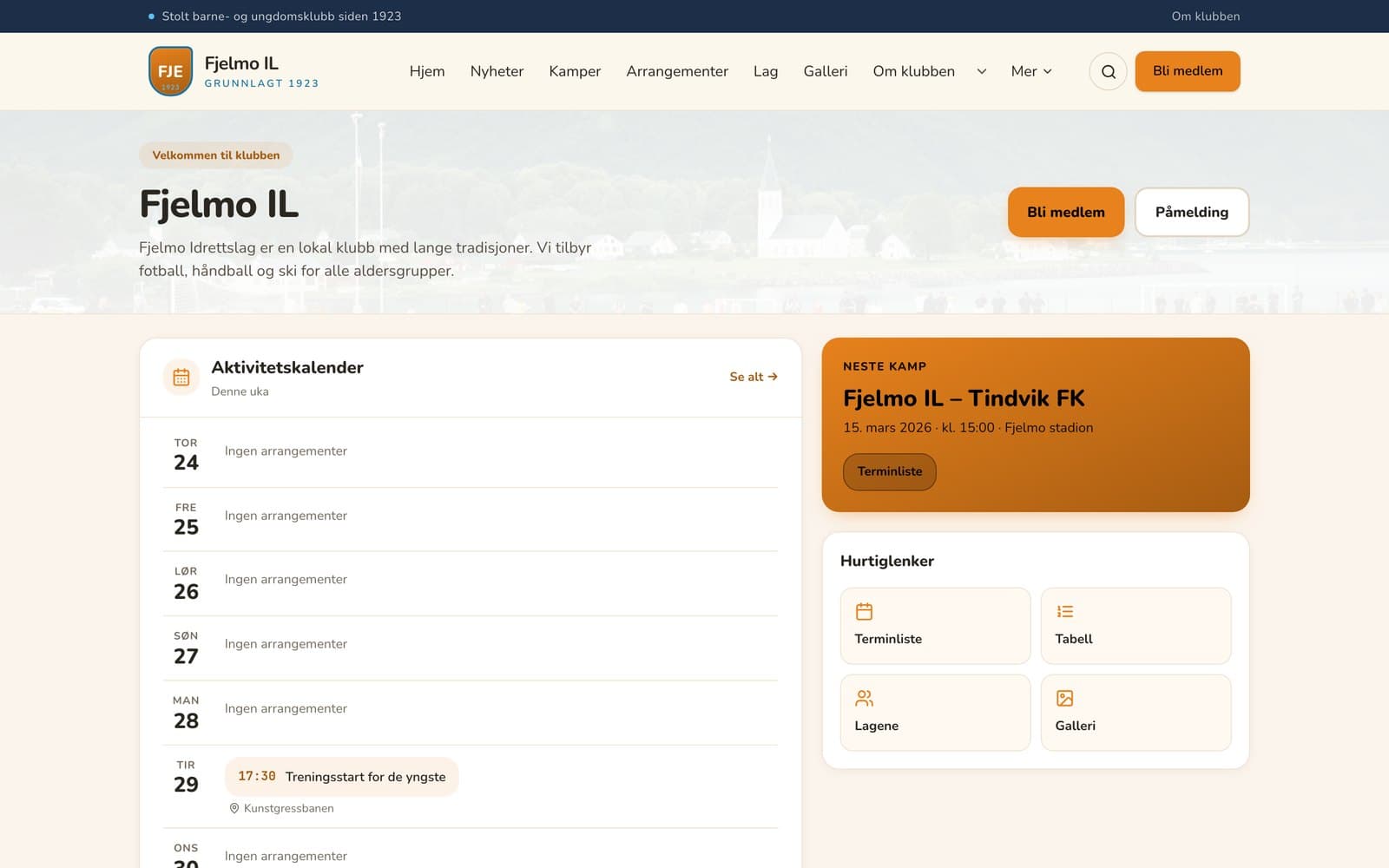Click Bli medlem button in the header

1188,71
